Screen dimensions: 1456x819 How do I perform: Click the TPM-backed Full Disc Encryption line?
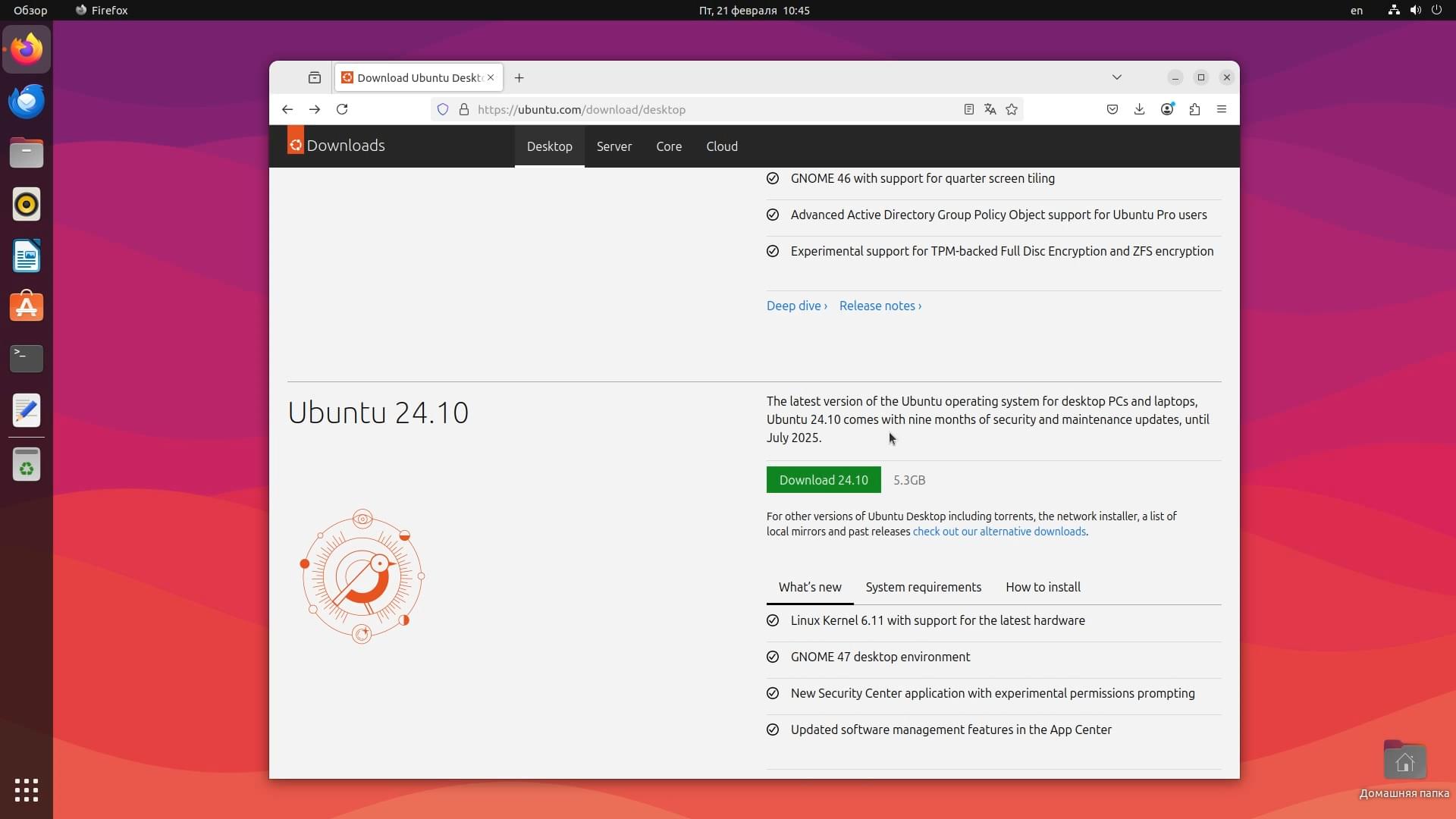(1002, 251)
